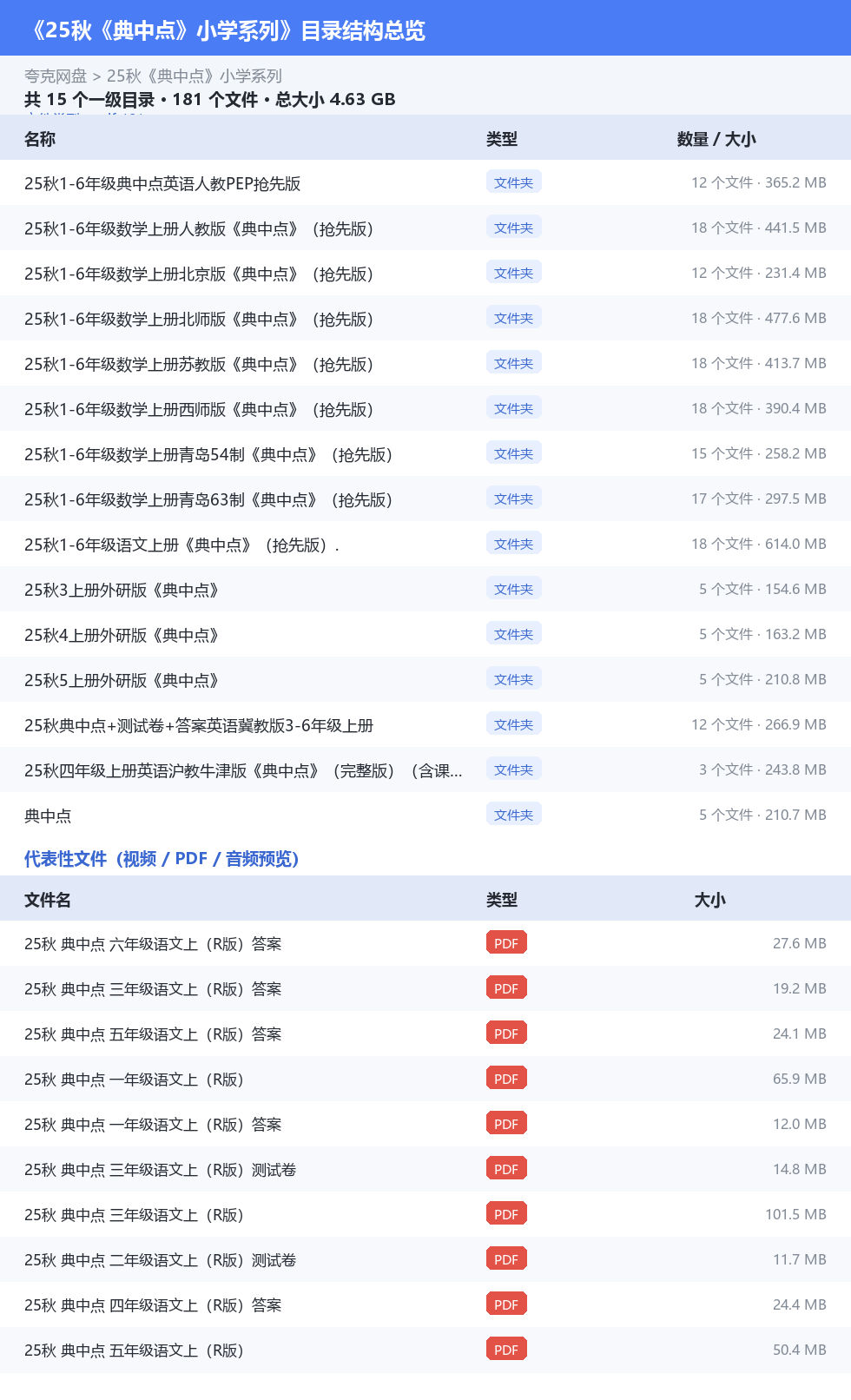Select summary text 共 15 个一级目录

[89, 100]
